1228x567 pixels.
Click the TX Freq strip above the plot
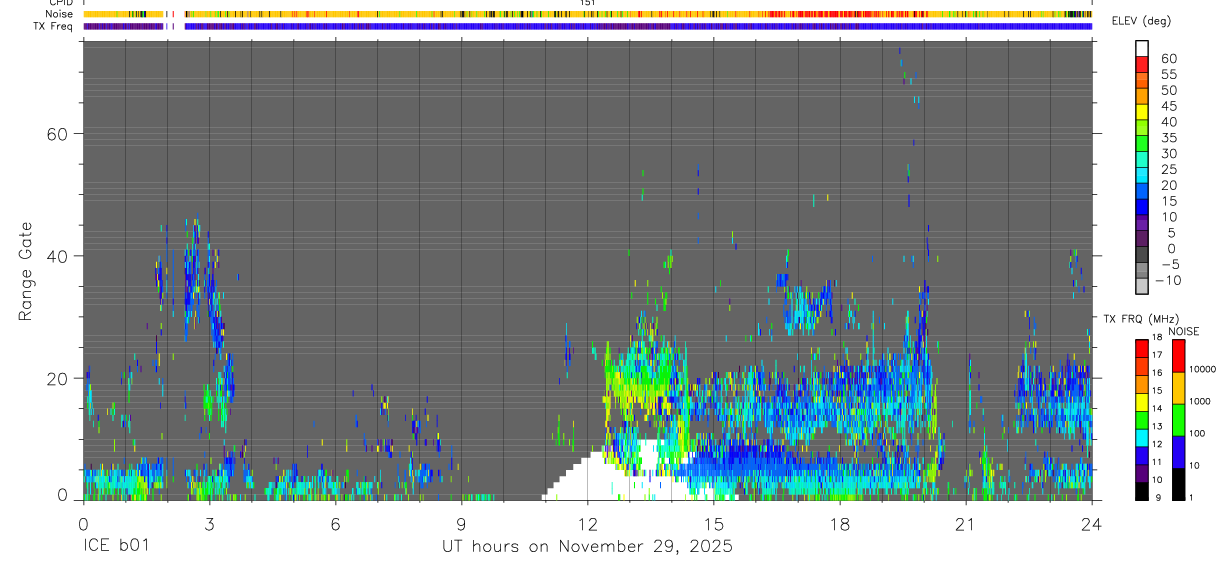click(x=587, y=26)
